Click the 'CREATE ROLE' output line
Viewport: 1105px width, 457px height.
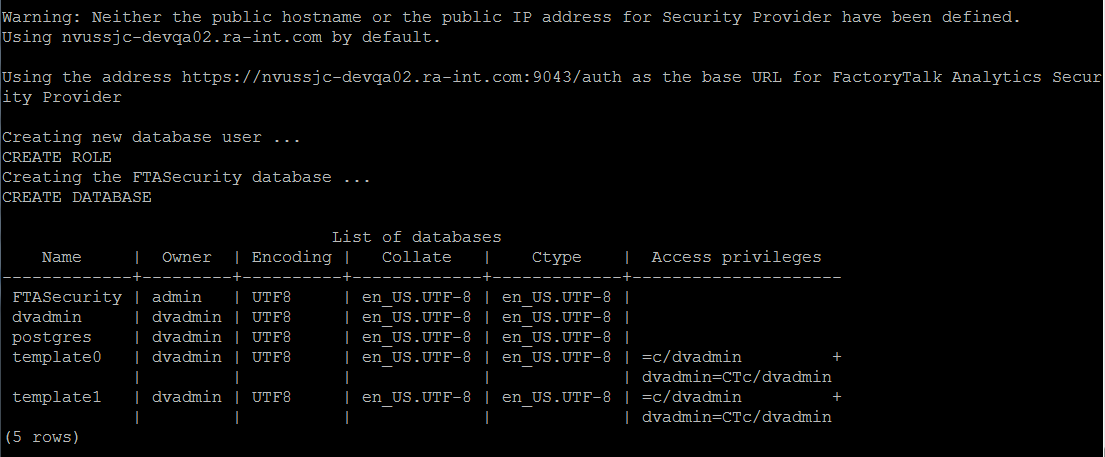click(x=57, y=157)
